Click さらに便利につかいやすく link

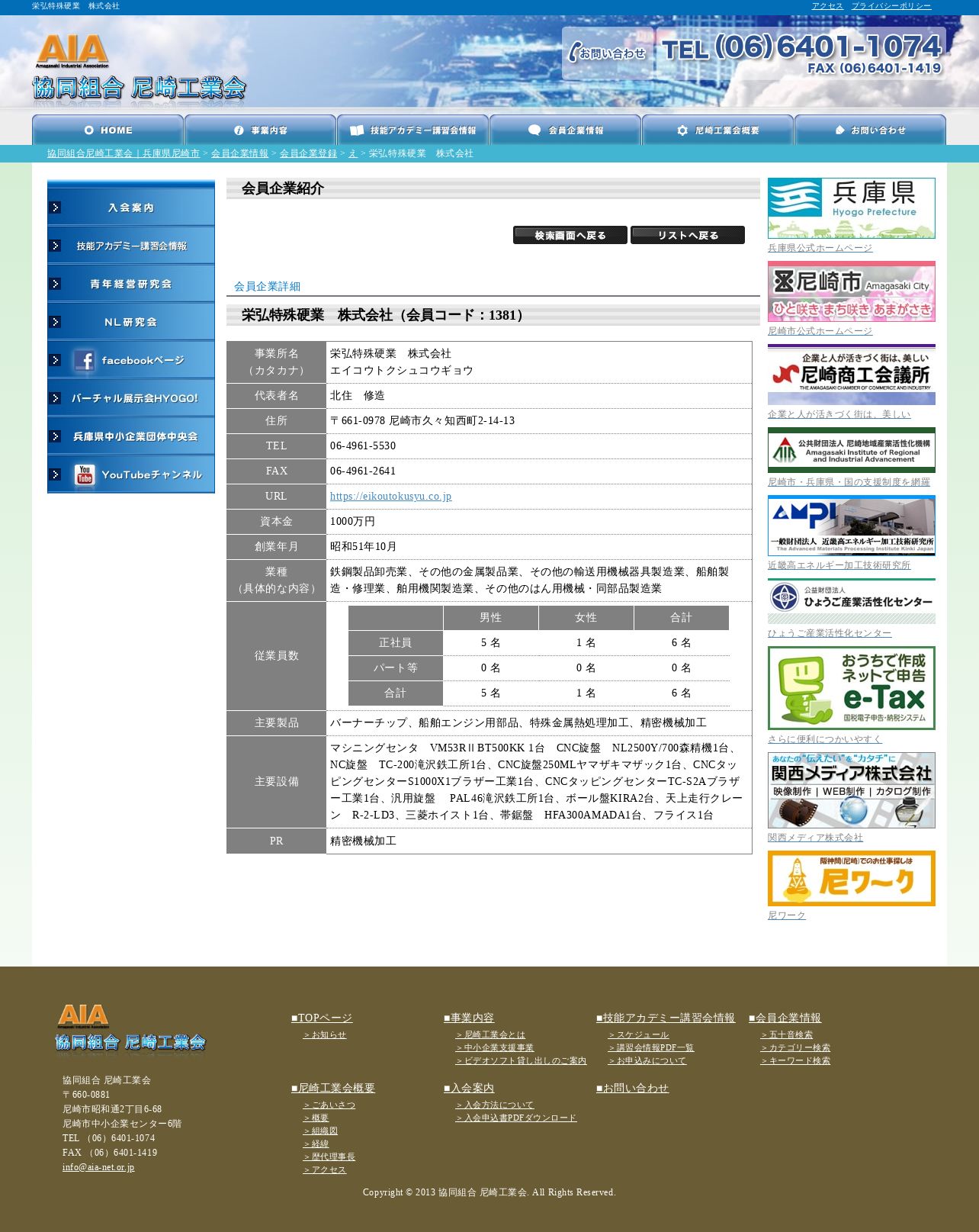point(825,739)
